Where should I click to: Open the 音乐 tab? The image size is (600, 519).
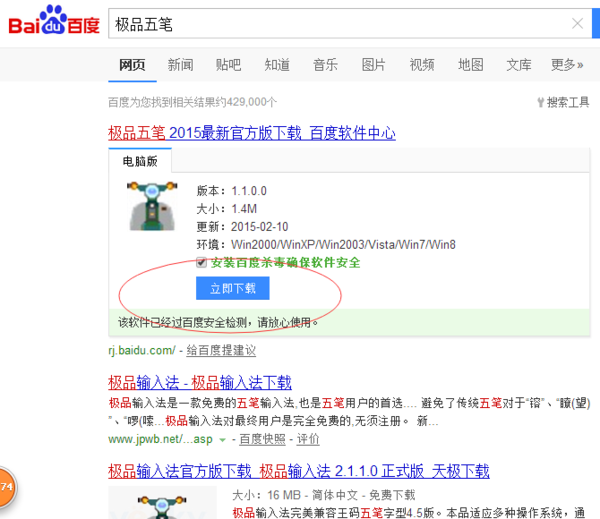tap(325, 65)
